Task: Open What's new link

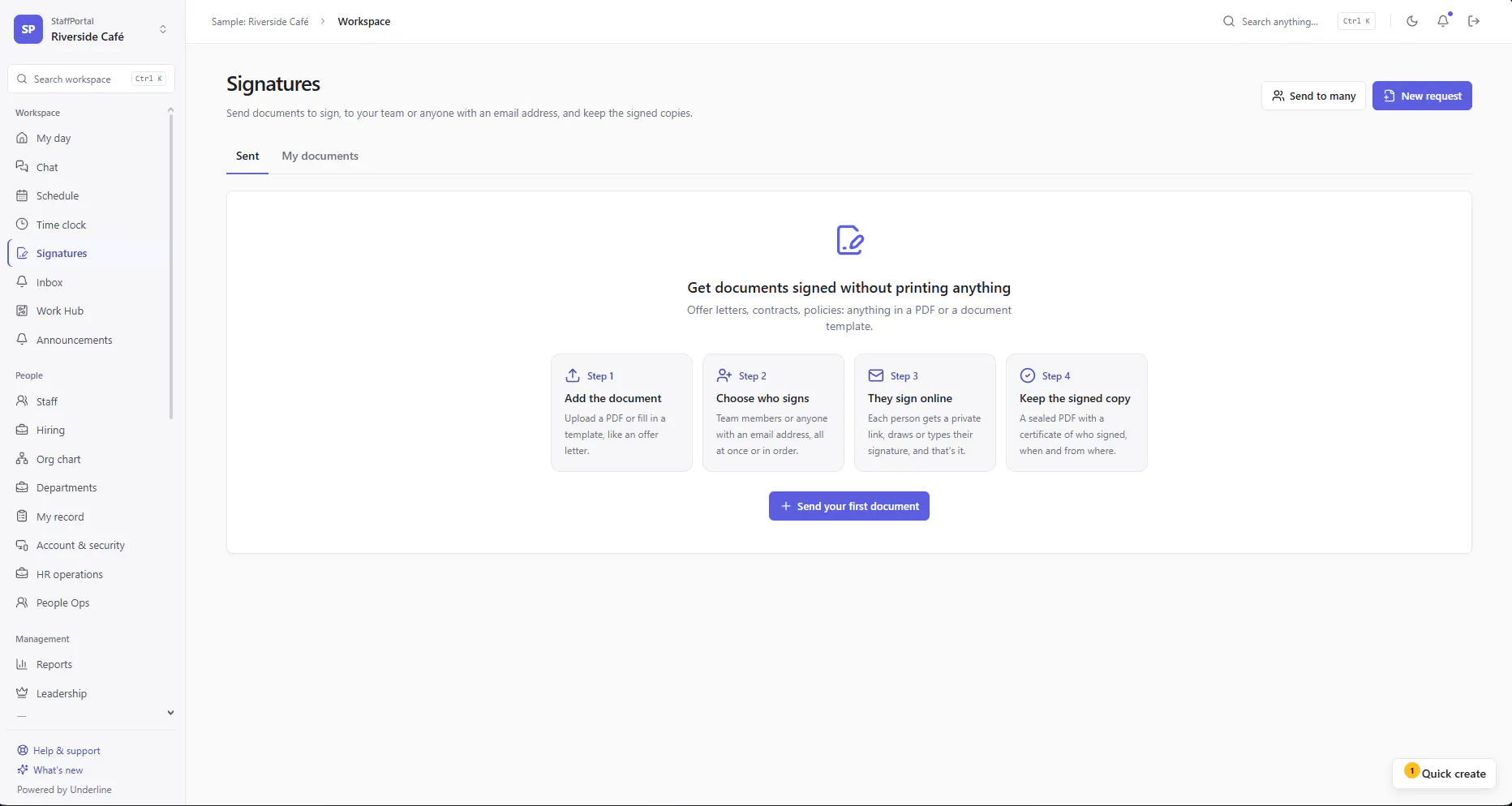Action: (x=49, y=770)
